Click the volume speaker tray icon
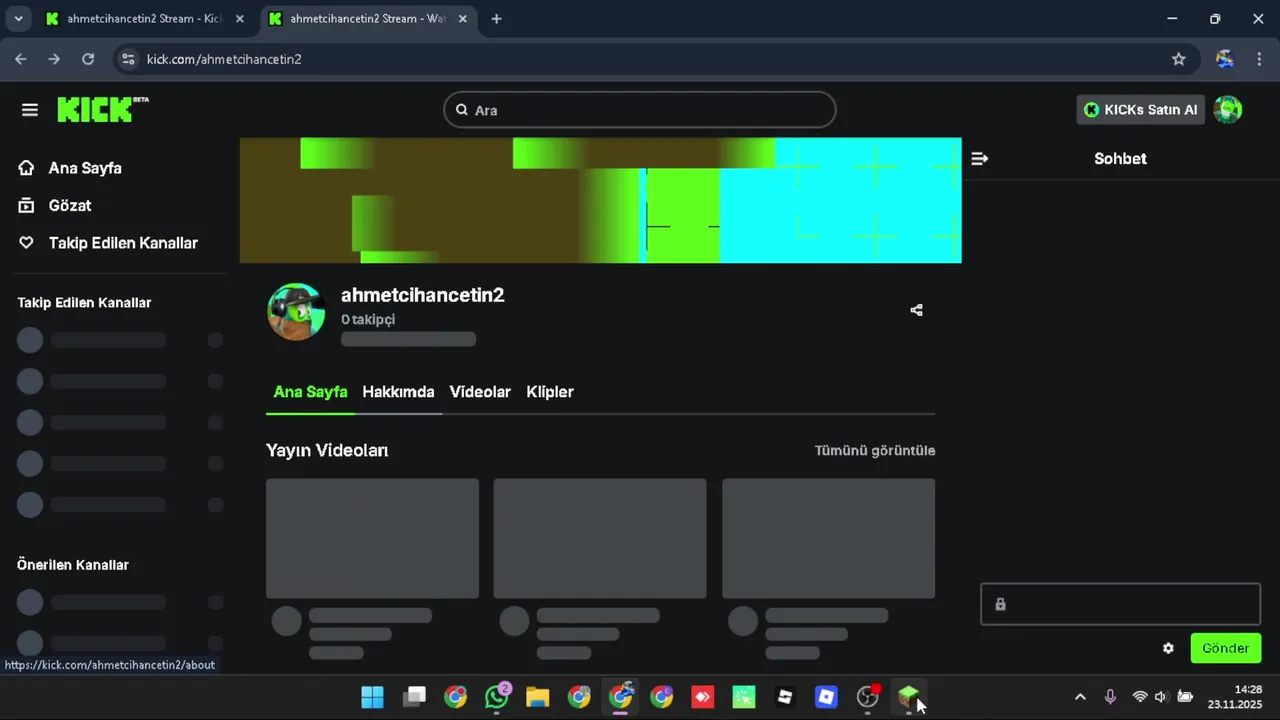 click(1161, 697)
